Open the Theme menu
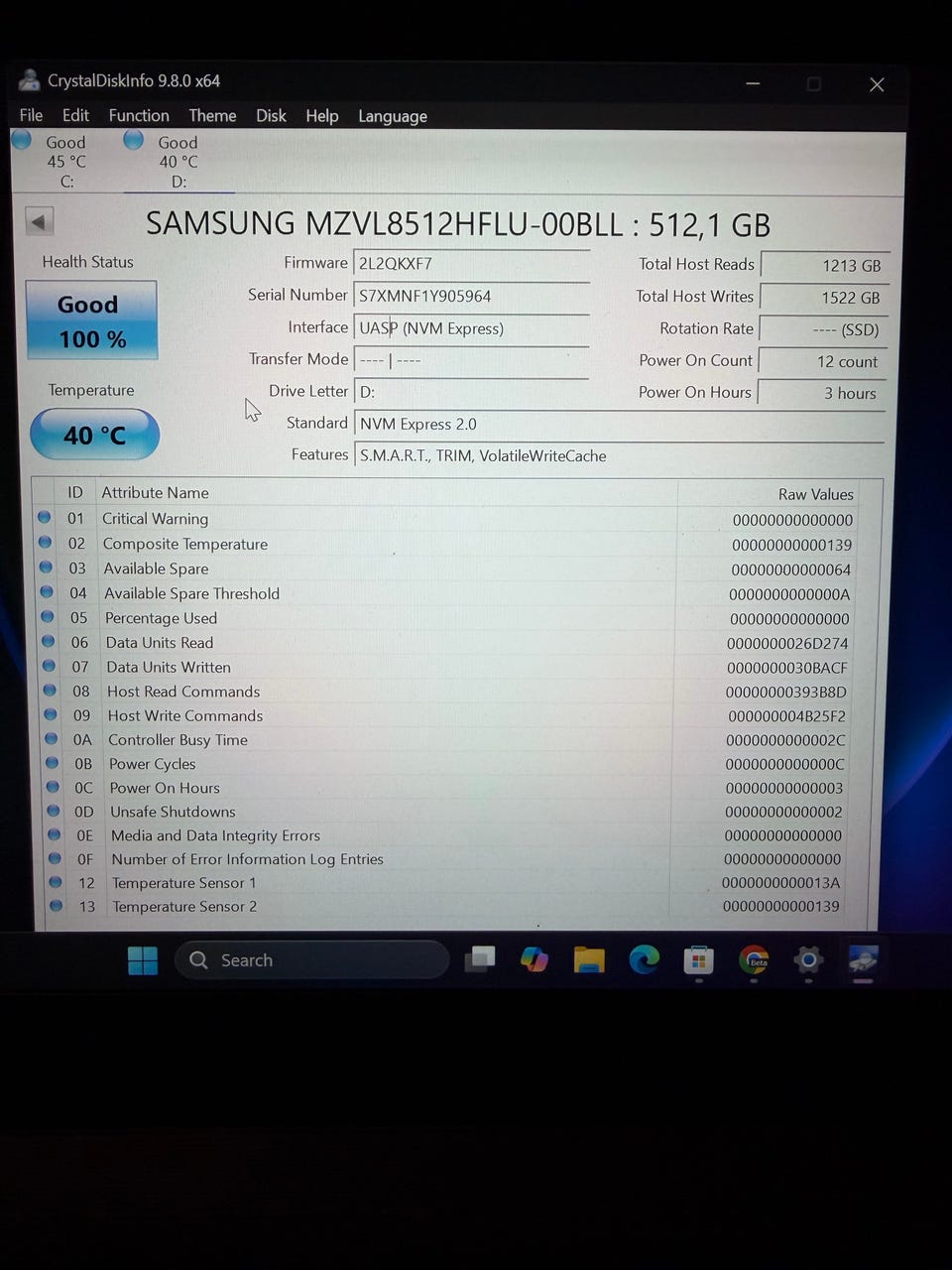Viewport: 952px width, 1270px height. tap(212, 115)
